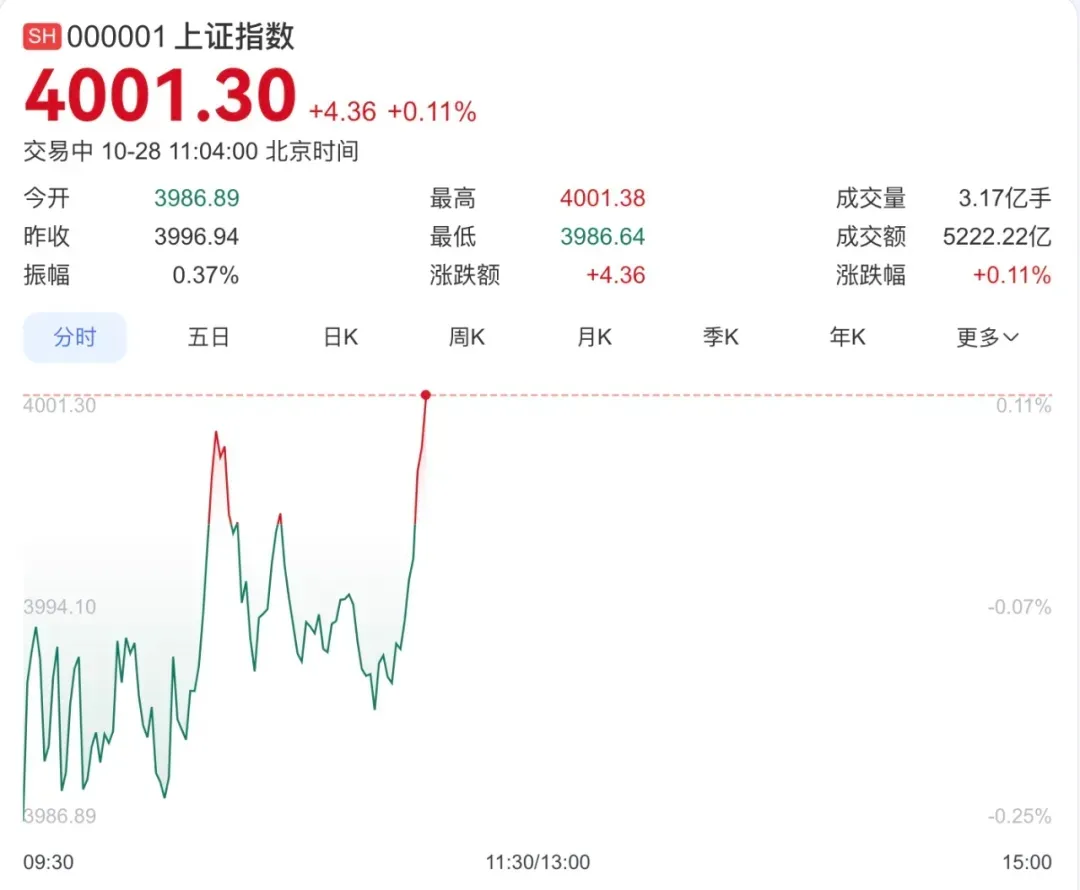Click the 4001.30 current index price
The width and height of the screenshot is (1080, 890).
[161, 97]
